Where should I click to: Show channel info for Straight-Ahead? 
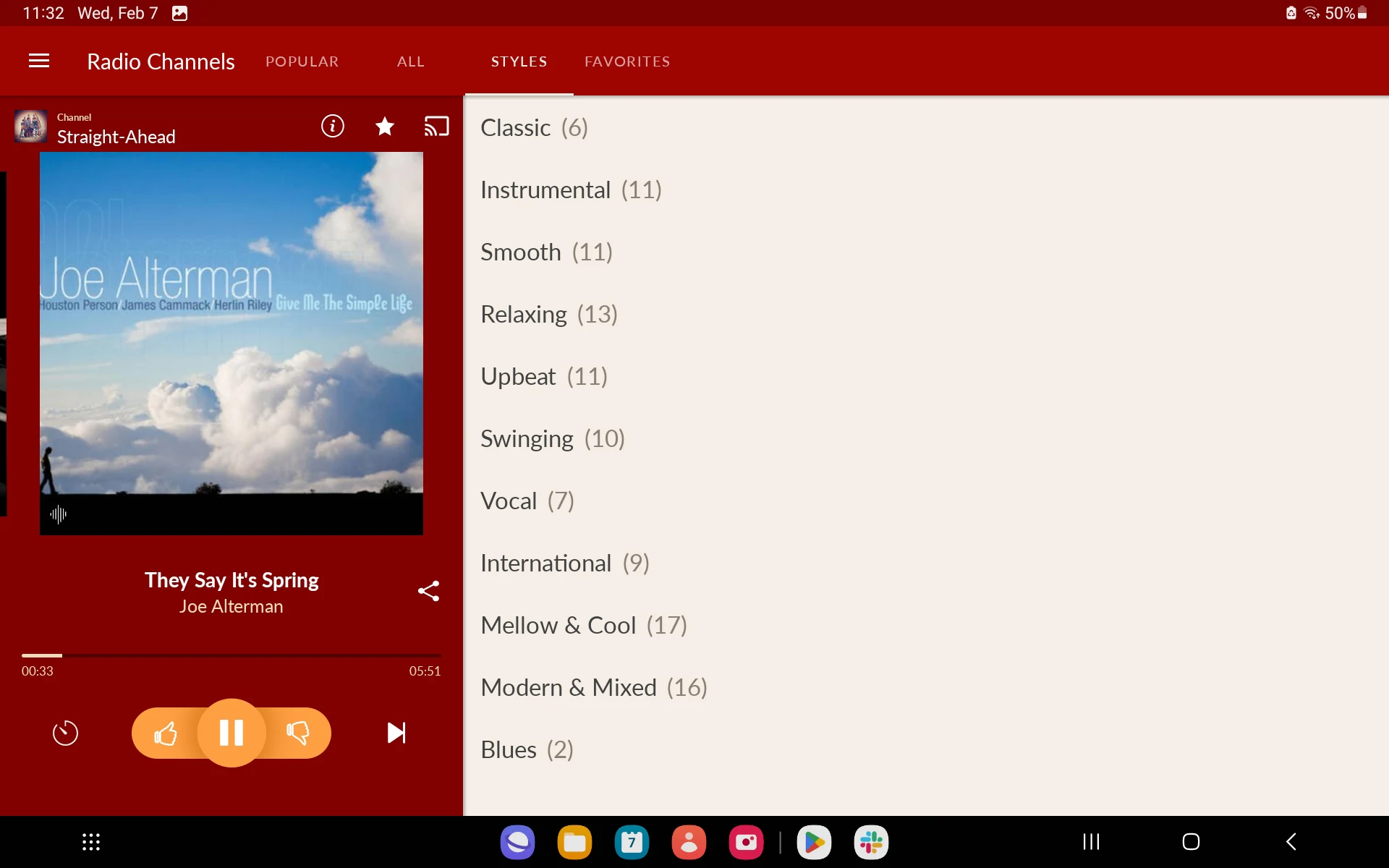[333, 127]
